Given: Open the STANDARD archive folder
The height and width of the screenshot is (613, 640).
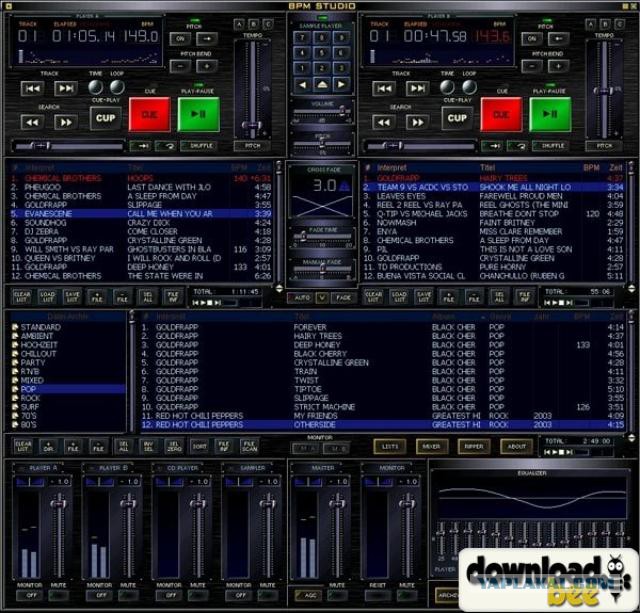Looking at the screenshot, I should tap(40, 327).
